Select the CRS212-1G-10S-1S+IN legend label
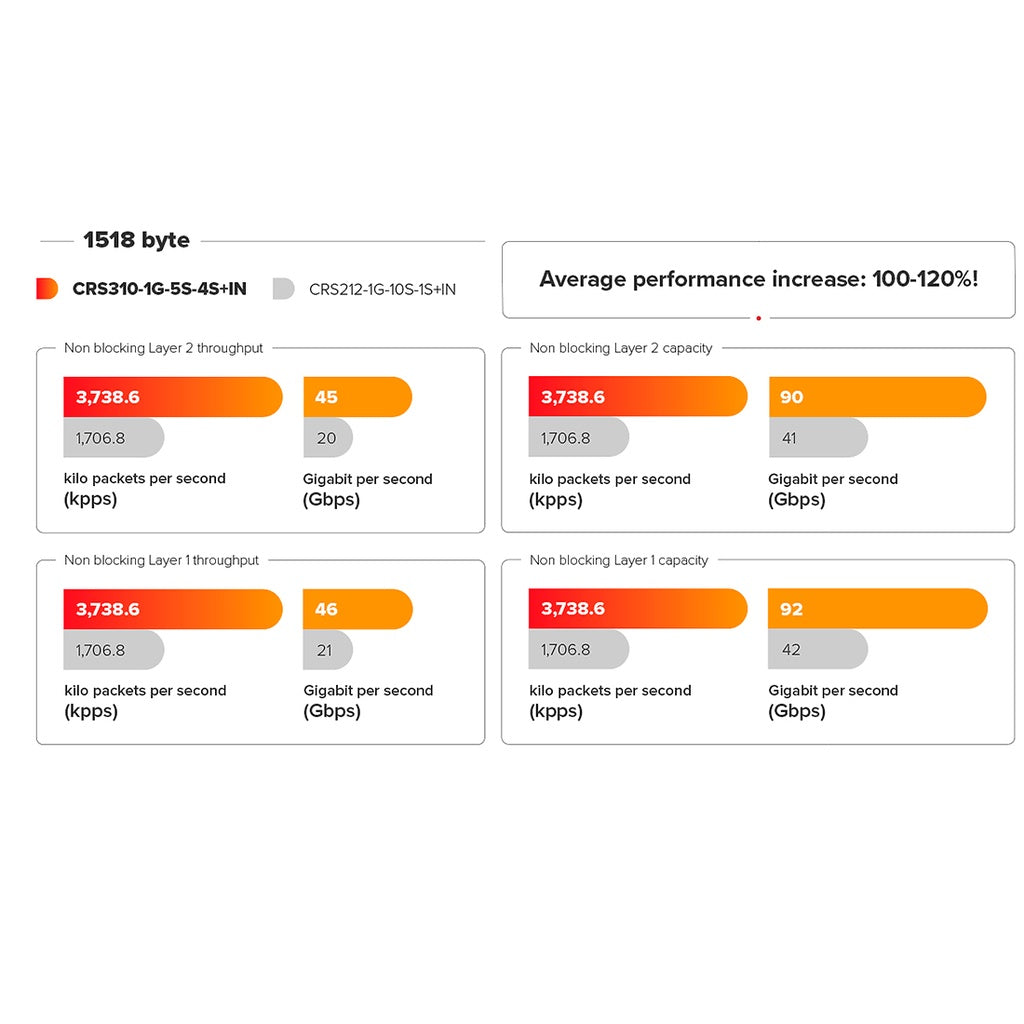Image resolution: width=1024 pixels, height=1024 pixels. click(382, 290)
